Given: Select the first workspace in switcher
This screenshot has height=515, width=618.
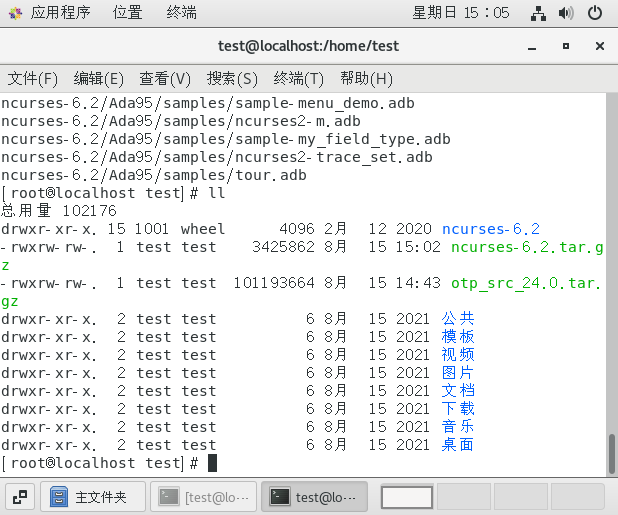Looking at the screenshot, I should coord(407,497).
